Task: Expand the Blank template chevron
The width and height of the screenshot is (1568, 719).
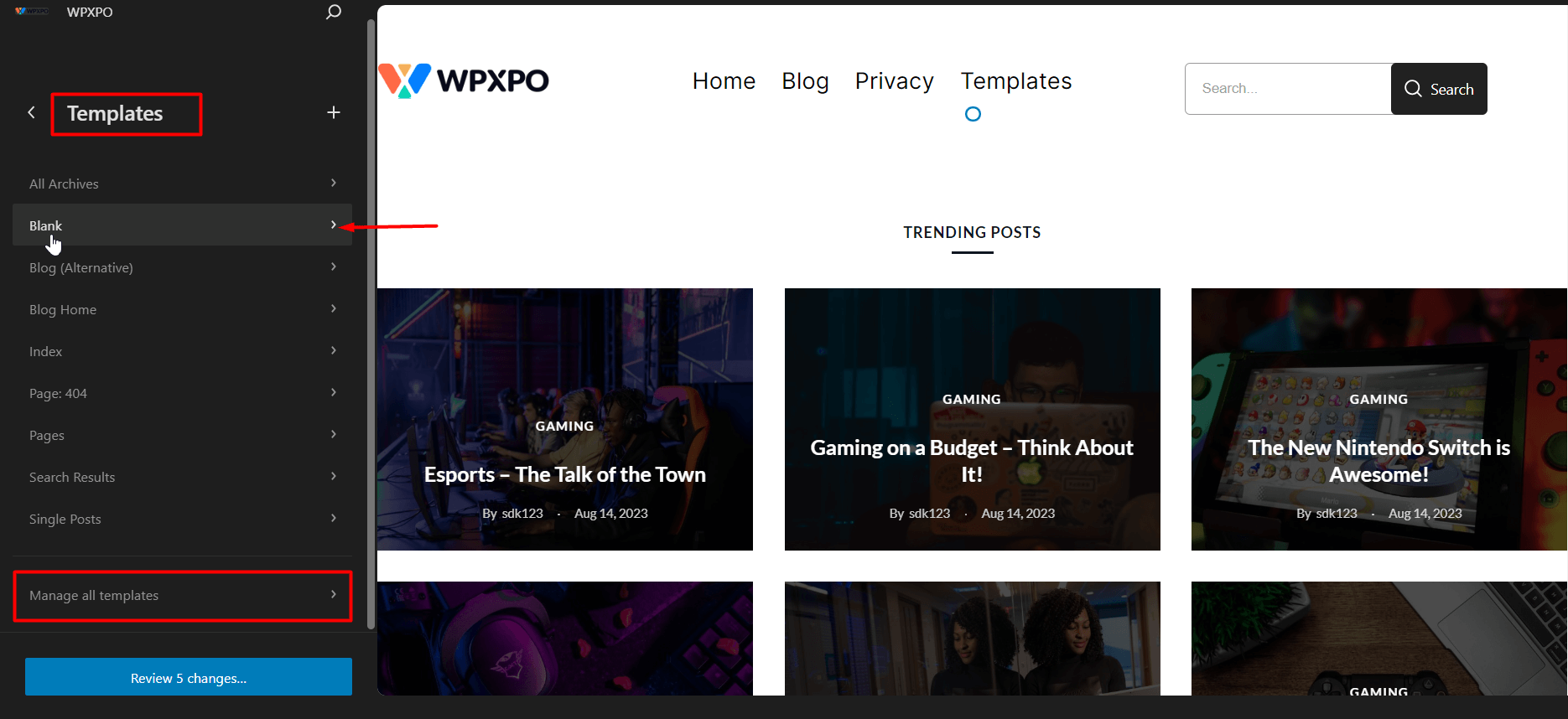Action: click(334, 225)
